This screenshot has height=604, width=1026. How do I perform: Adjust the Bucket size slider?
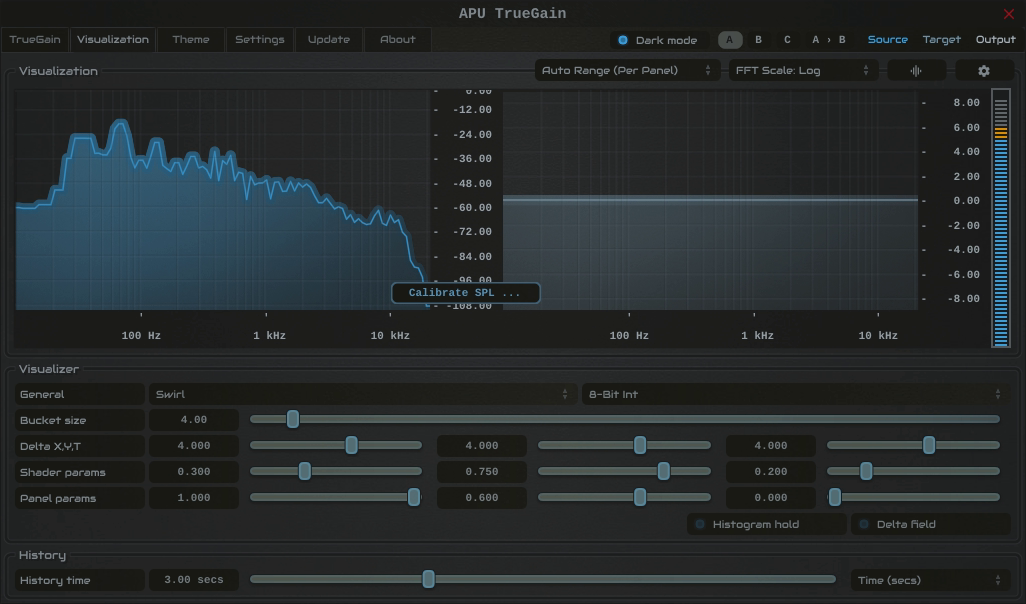[625, 419]
